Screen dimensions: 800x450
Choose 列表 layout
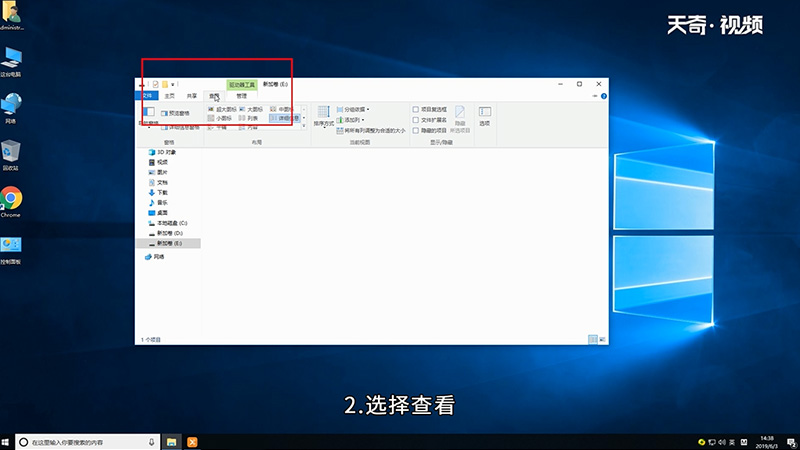(x=248, y=118)
